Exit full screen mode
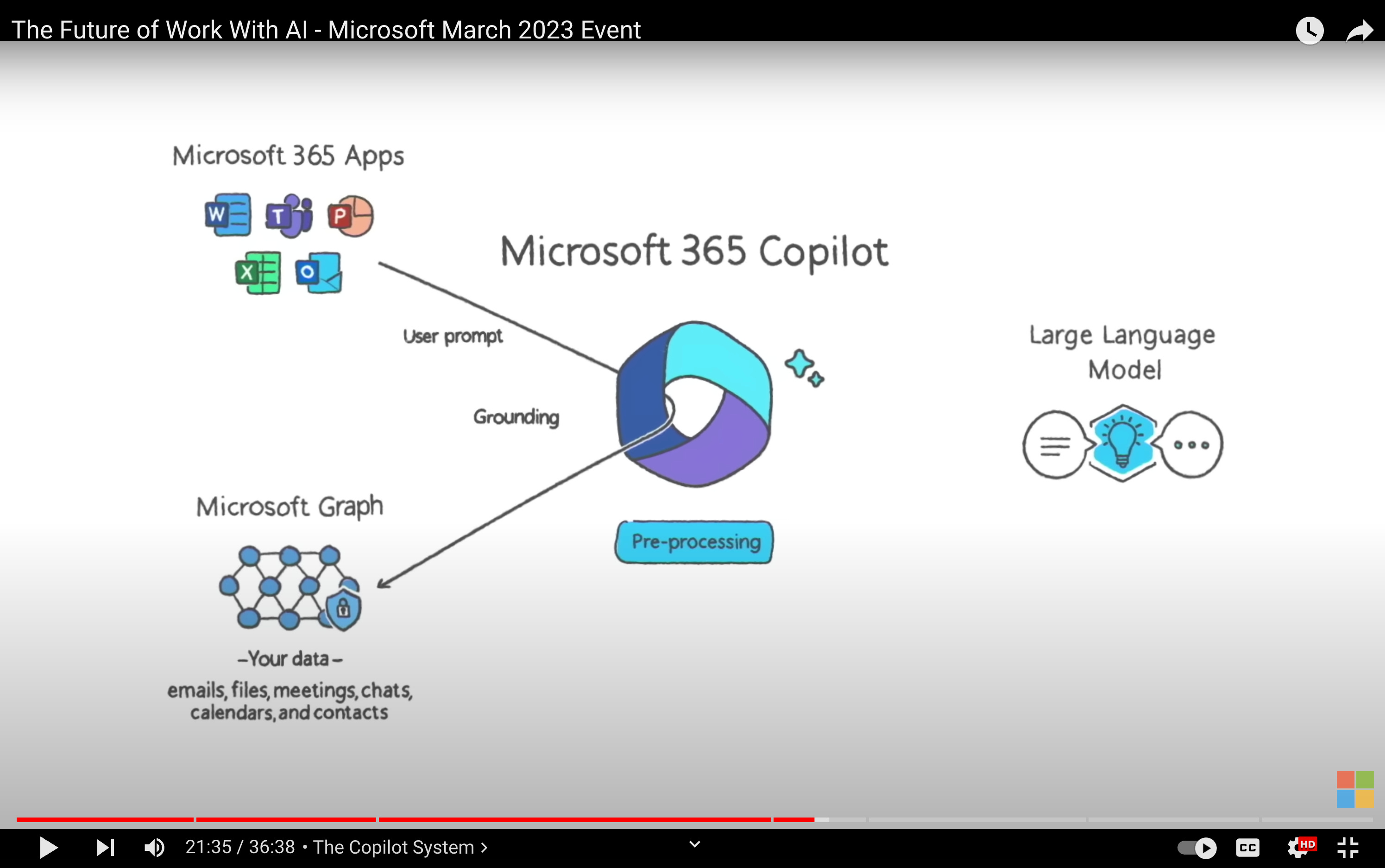 (1347, 848)
